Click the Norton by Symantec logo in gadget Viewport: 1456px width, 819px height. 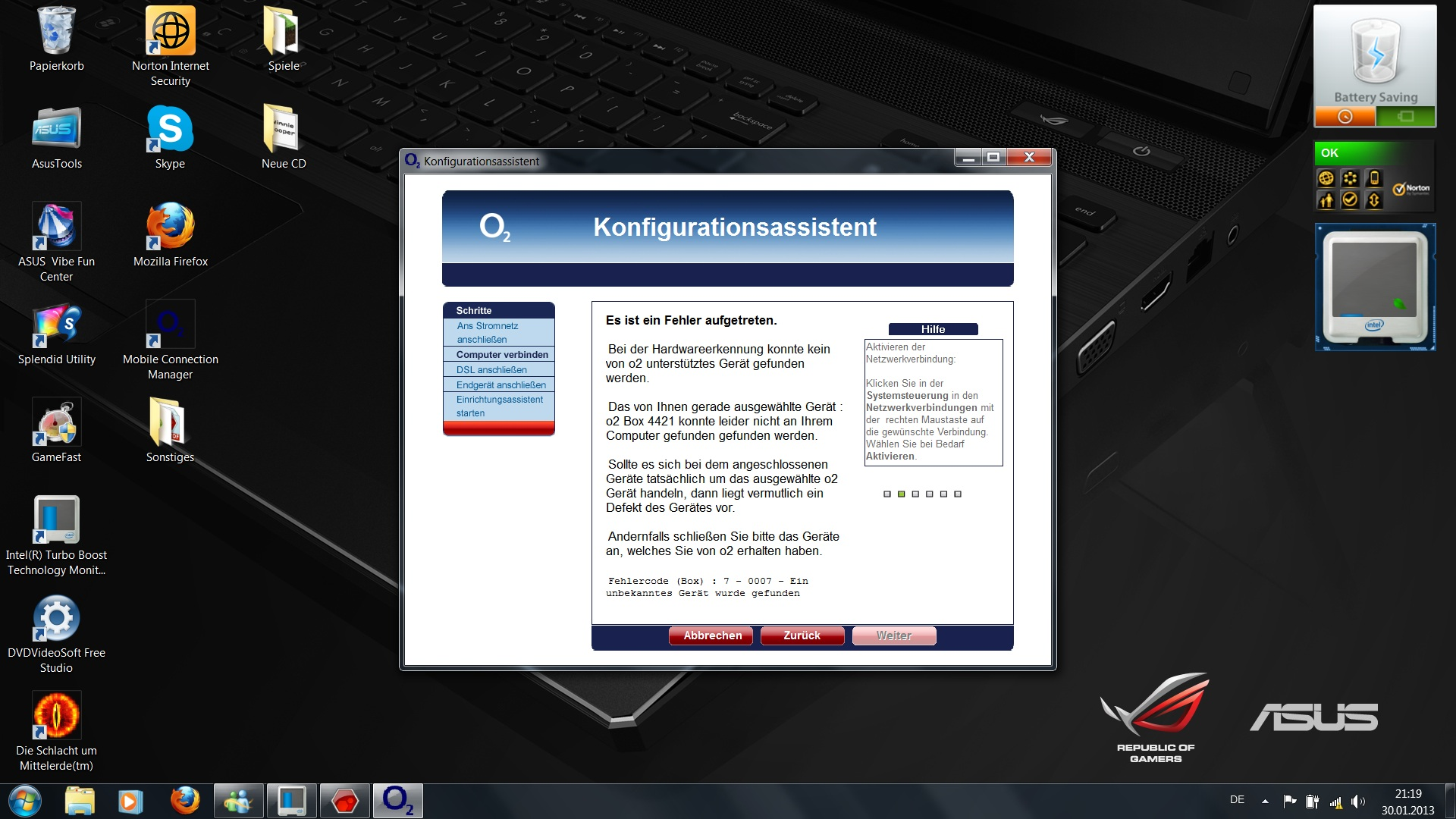(1411, 189)
